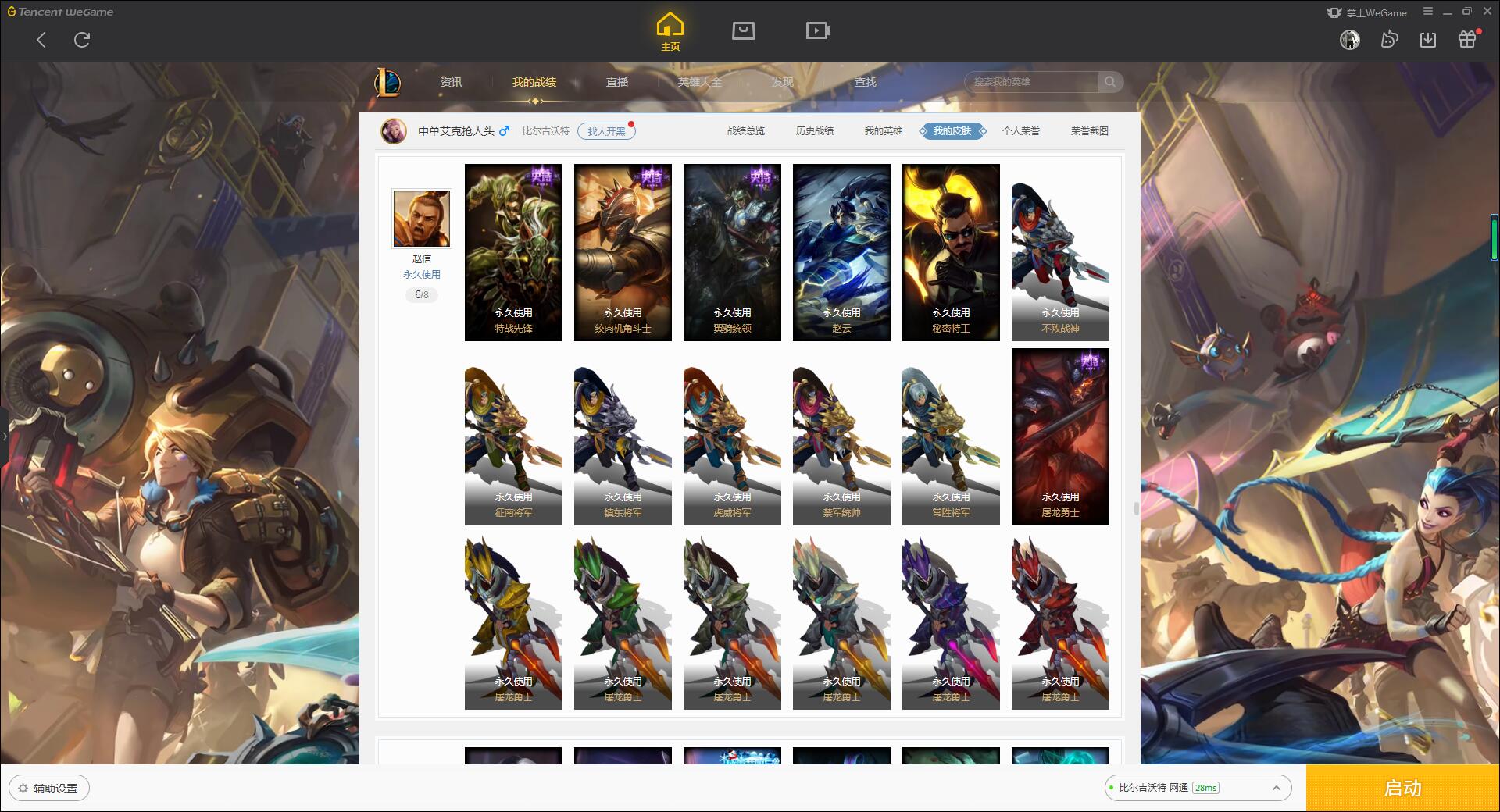Screen dimensions: 1500x812
Task: Open the red splash 屠龙勇士 skin card
Action: [1060, 436]
